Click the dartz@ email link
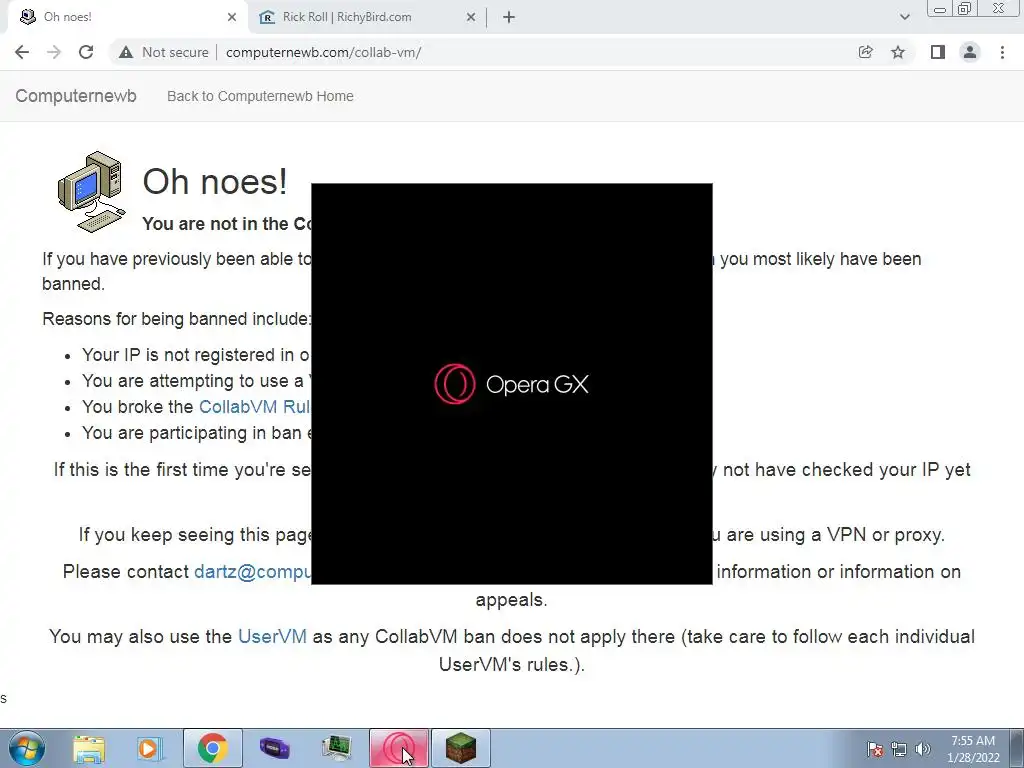 253,571
